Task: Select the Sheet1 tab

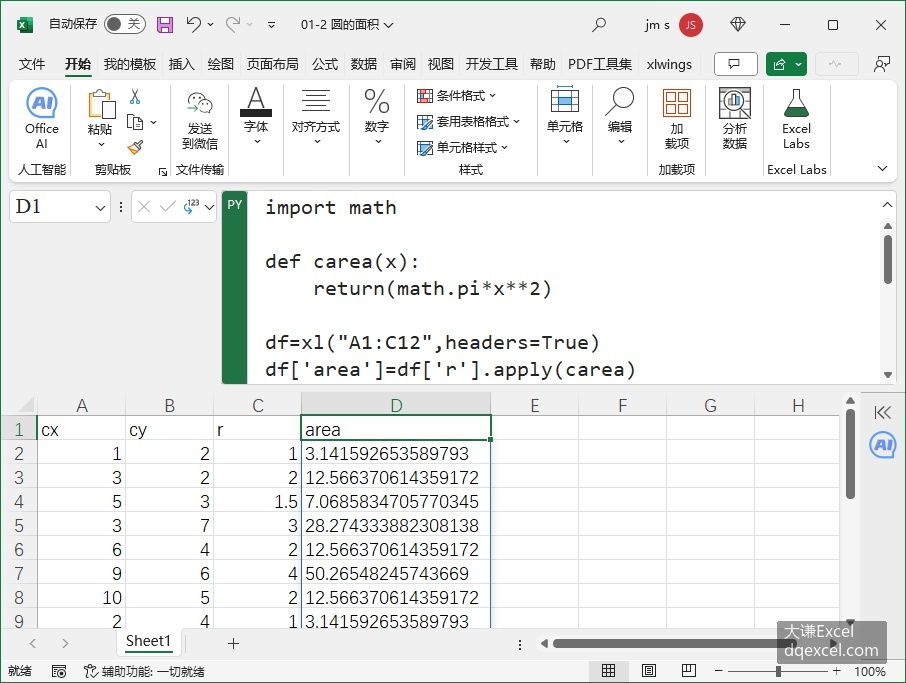Action: click(x=148, y=641)
